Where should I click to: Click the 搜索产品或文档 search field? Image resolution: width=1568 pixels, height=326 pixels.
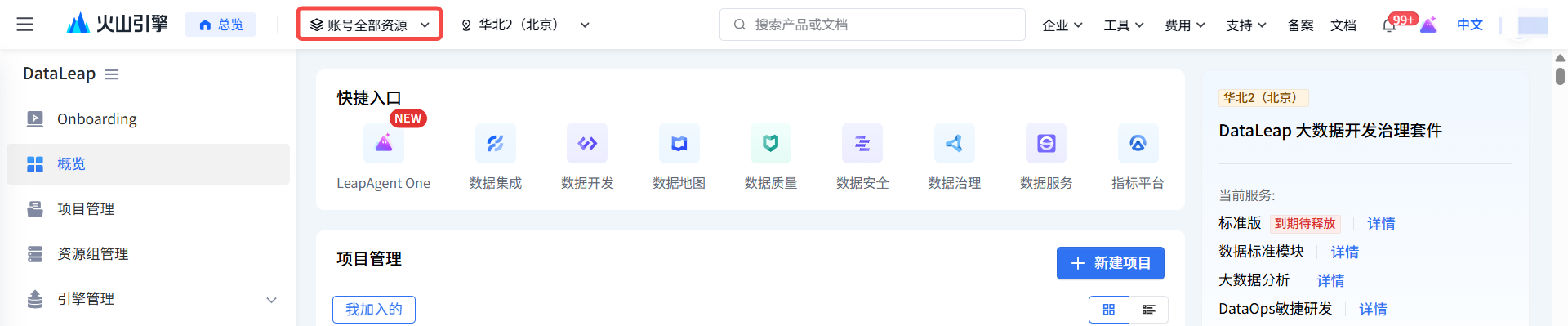coord(872,25)
